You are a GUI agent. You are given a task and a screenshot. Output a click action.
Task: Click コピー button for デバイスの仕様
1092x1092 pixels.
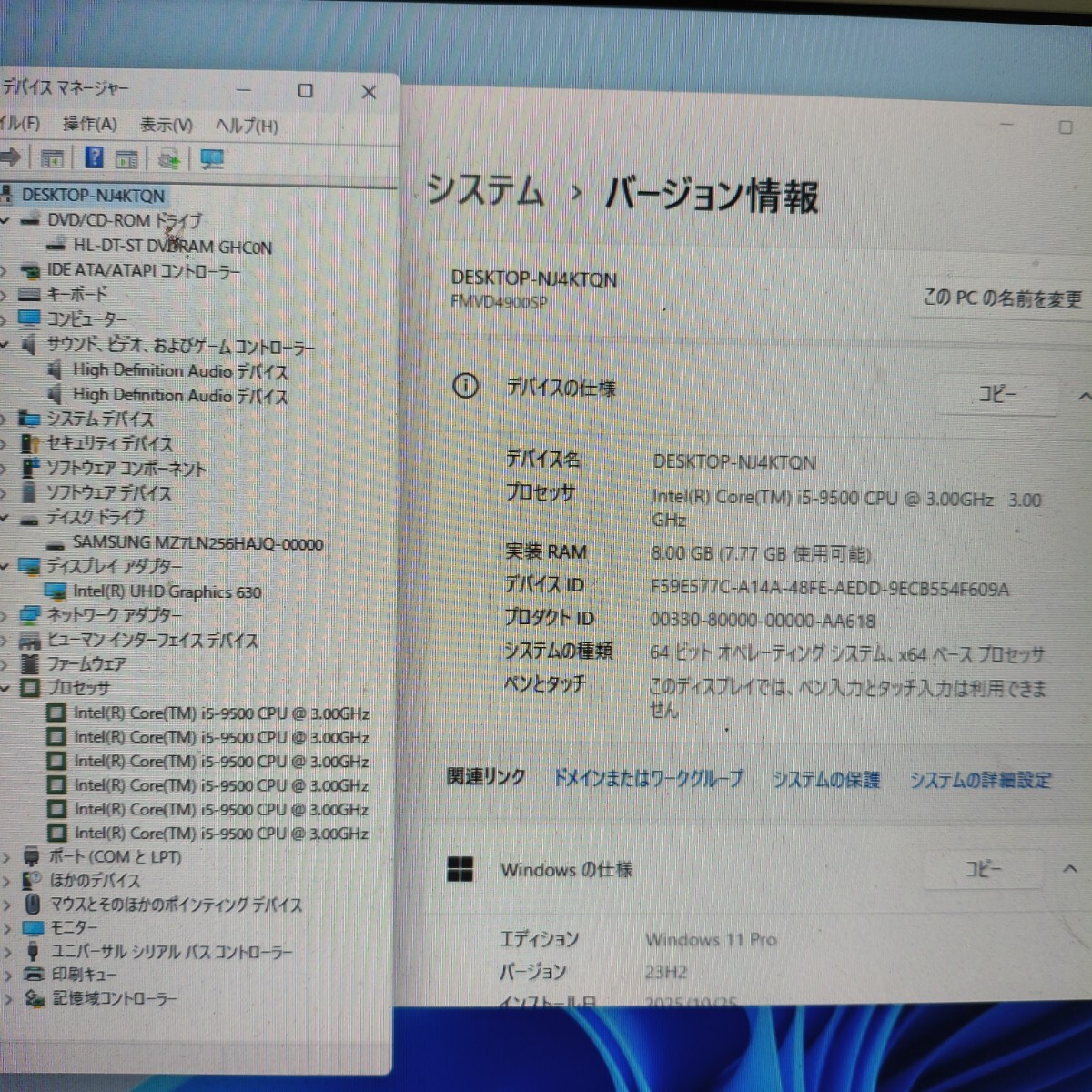(997, 394)
